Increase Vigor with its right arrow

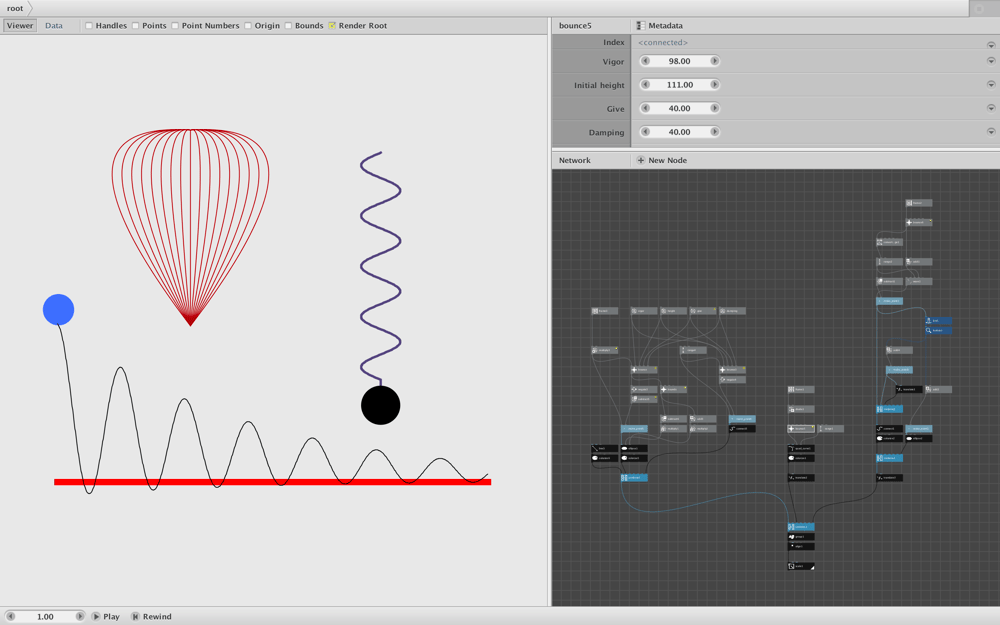(x=714, y=61)
